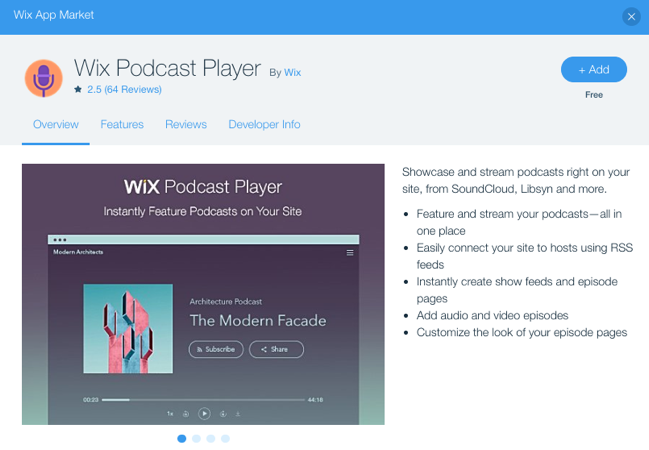Image resolution: width=649 pixels, height=450 pixels.
Task: Click the download icon in preview player
Action: click(x=238, y=414)
